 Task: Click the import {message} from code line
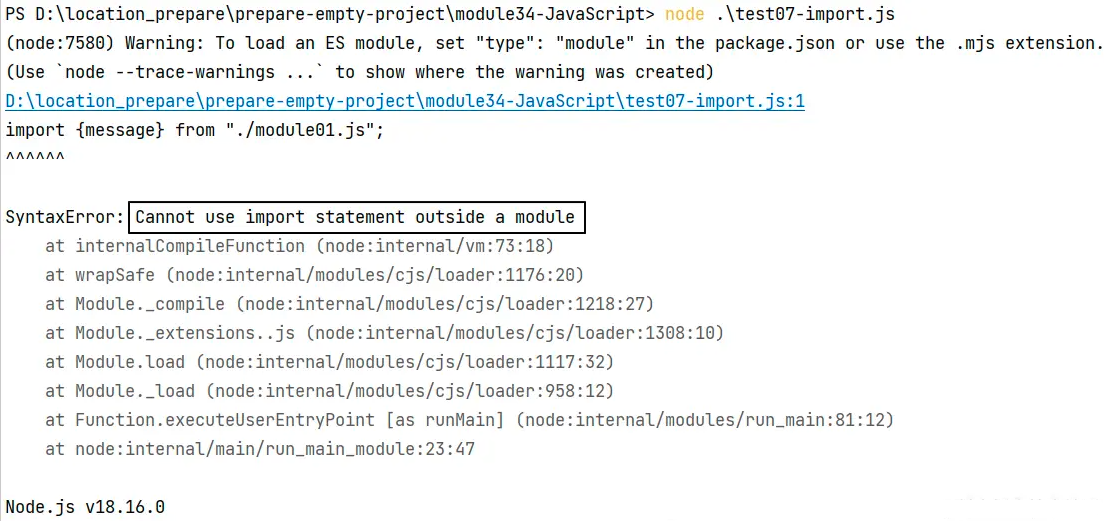pyautogui.click(x=195, y=130)
